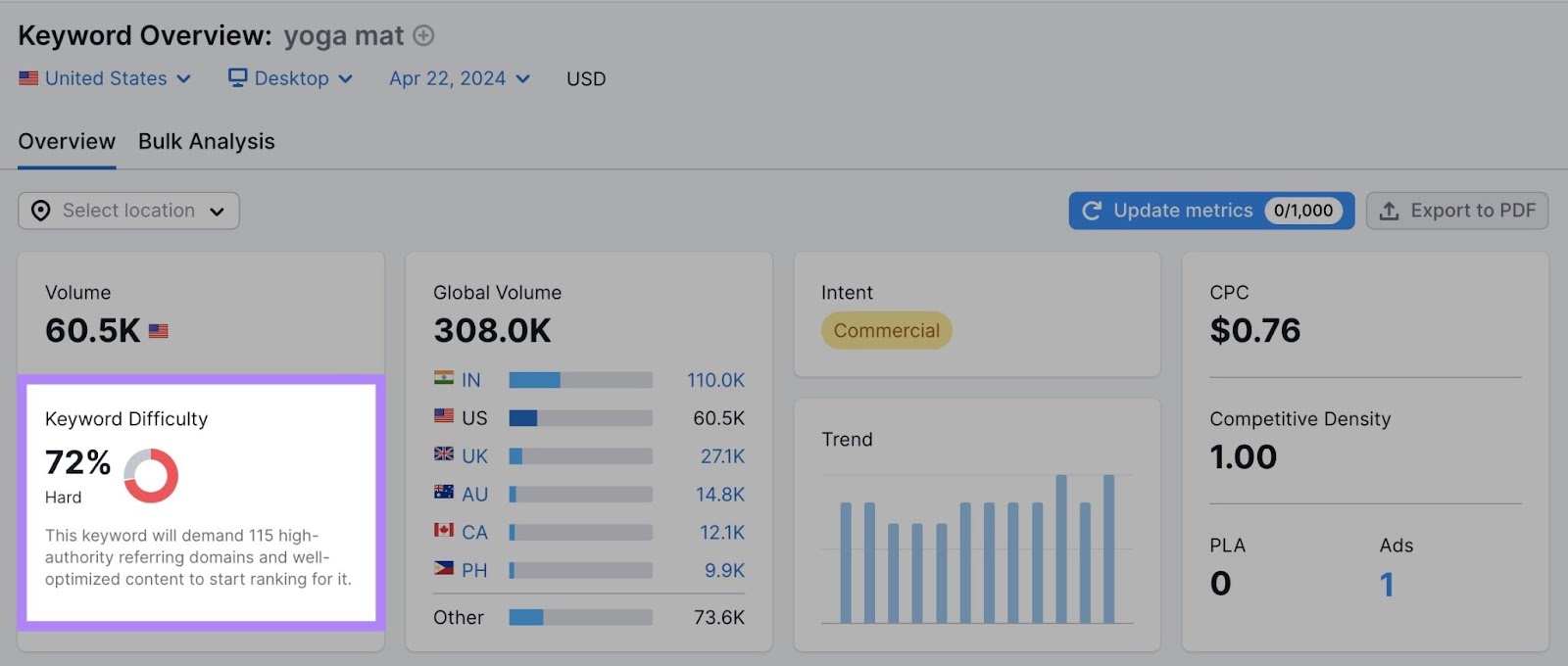Switch to the Bulk Analysis tab
Image resolution: width=1568 pixels, height=666 pixels.
pos(206,142)
